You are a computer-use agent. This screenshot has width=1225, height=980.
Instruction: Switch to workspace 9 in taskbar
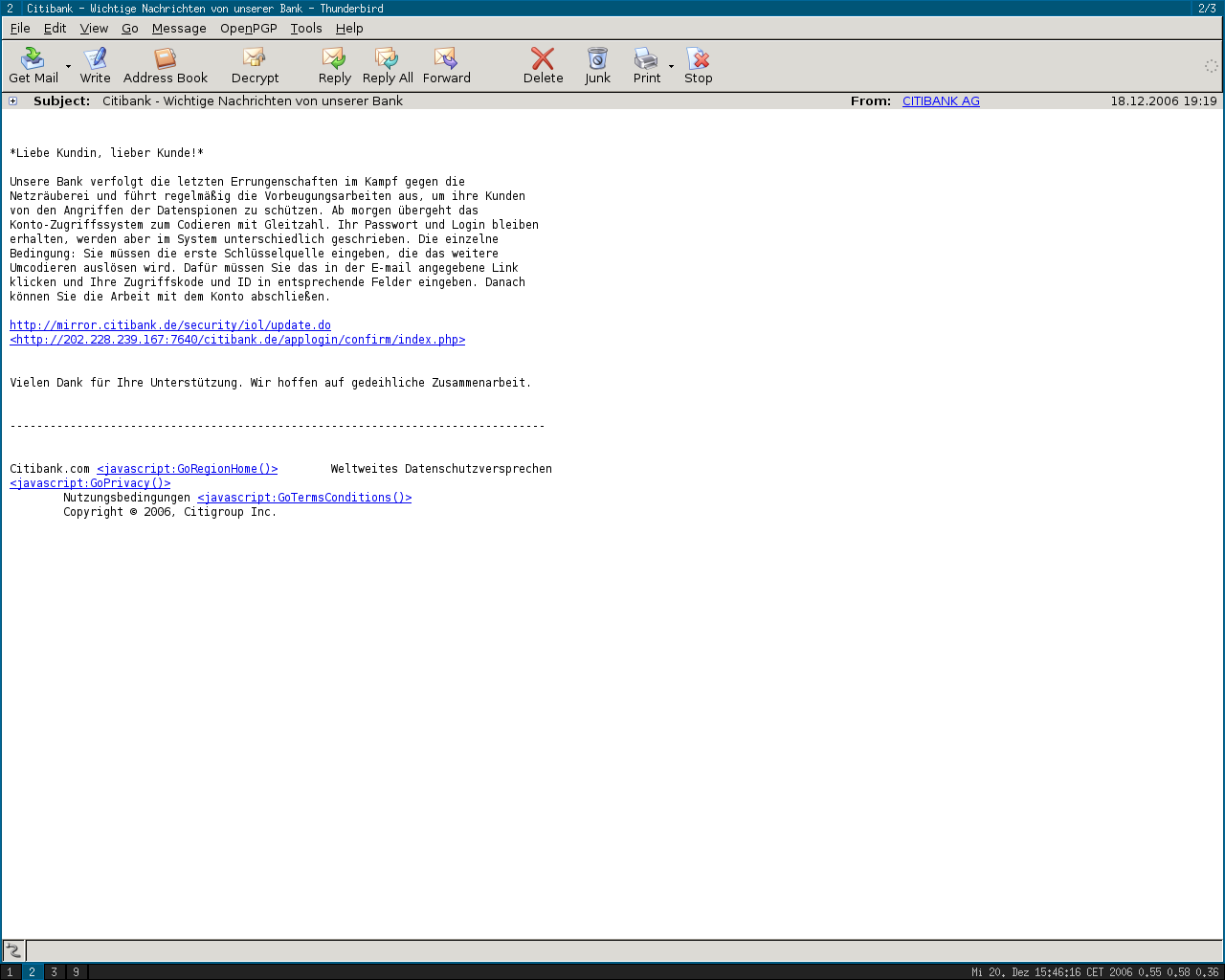pos(76,972)
